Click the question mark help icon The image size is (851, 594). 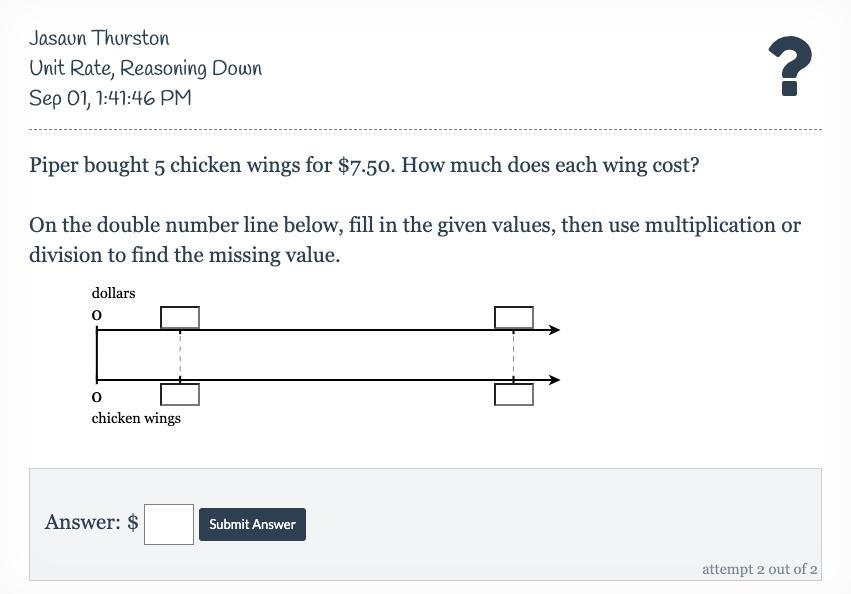pyautogui.click(x=789, y=67)
